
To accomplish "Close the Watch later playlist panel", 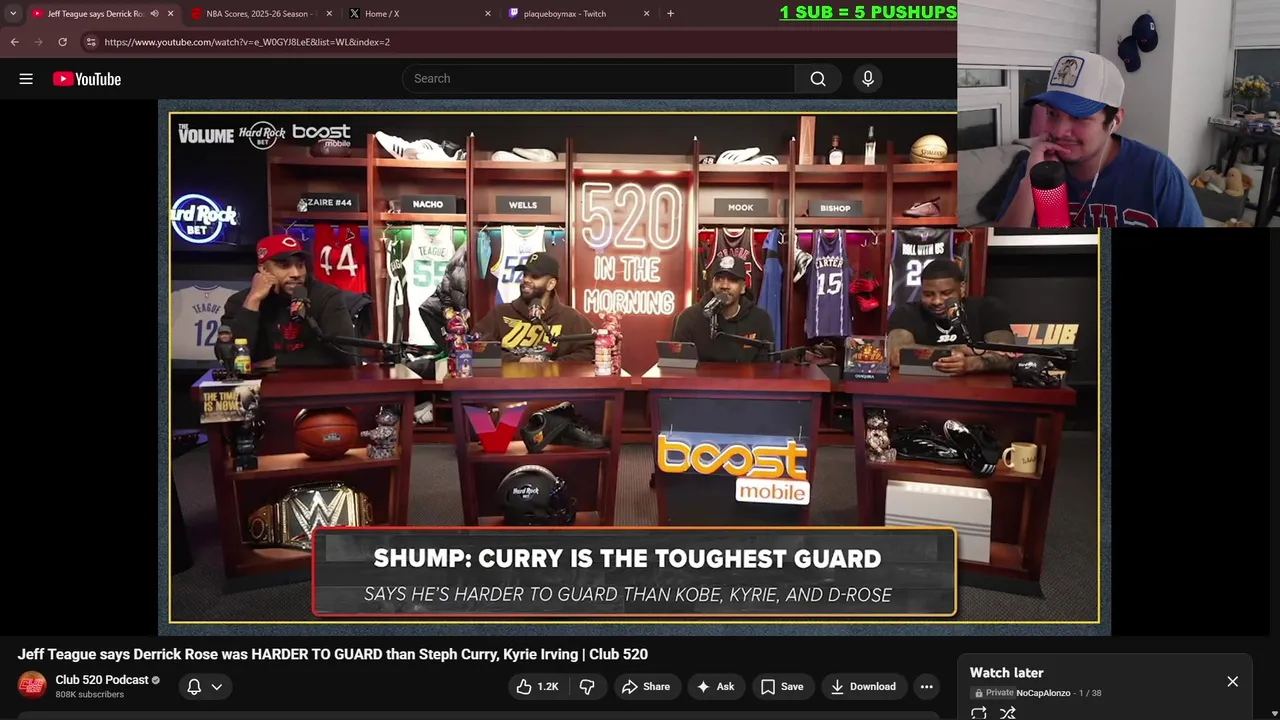I will (x=1232, y=681).
